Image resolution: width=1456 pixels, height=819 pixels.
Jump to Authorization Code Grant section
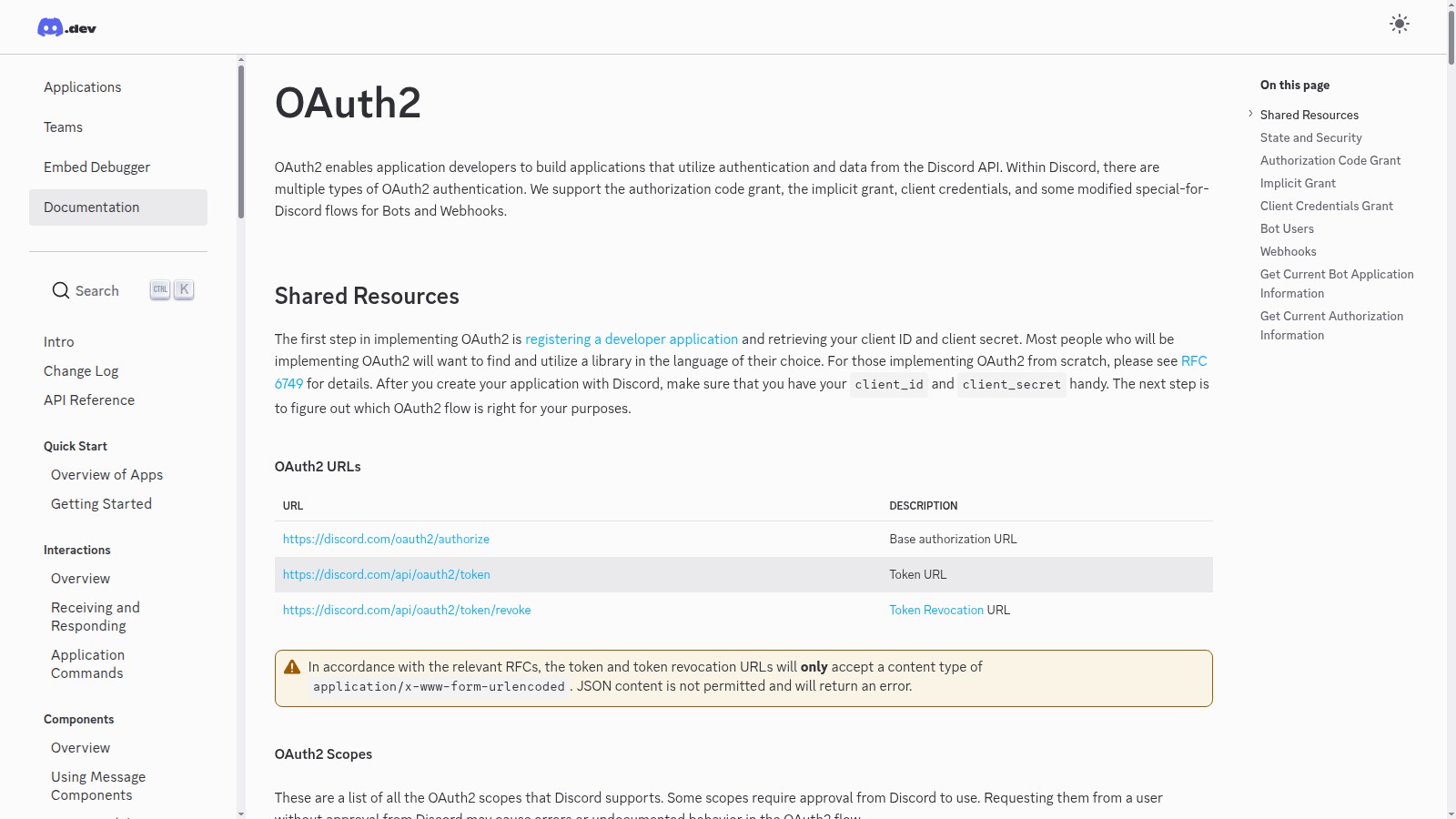pyautogui.click(x=1330, y=161)
